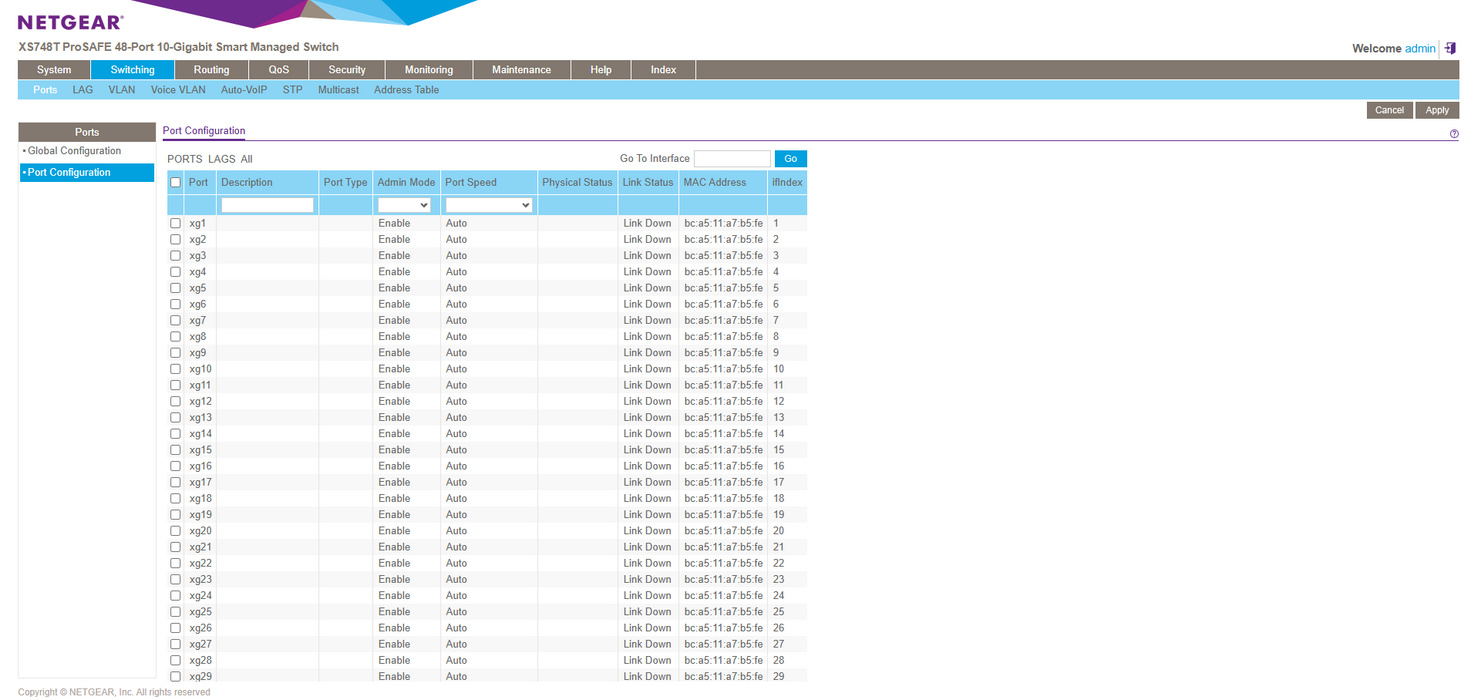This screenshot has width=1478, height=700.
Task: Show All interfaces filter
Action: click(246, 159)
